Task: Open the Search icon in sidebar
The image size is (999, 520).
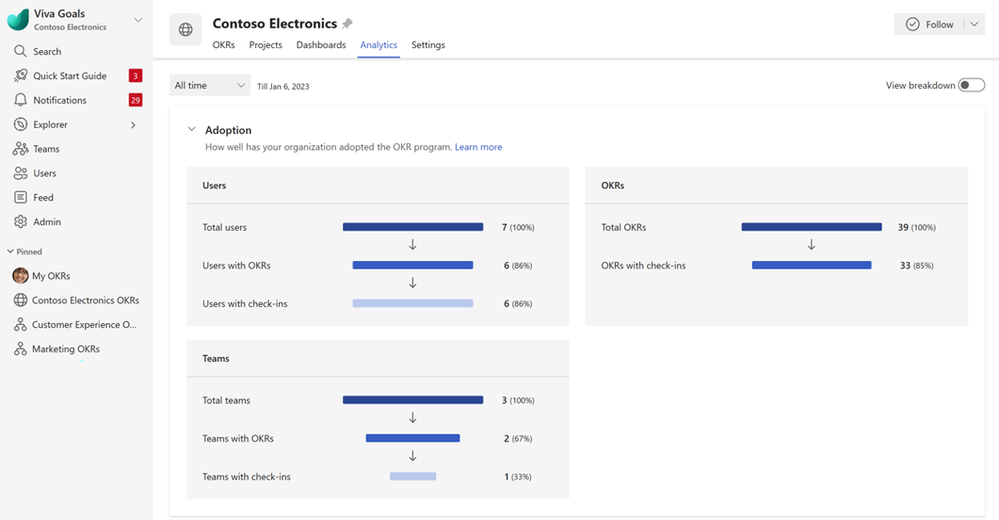Action: coord(20,51)
